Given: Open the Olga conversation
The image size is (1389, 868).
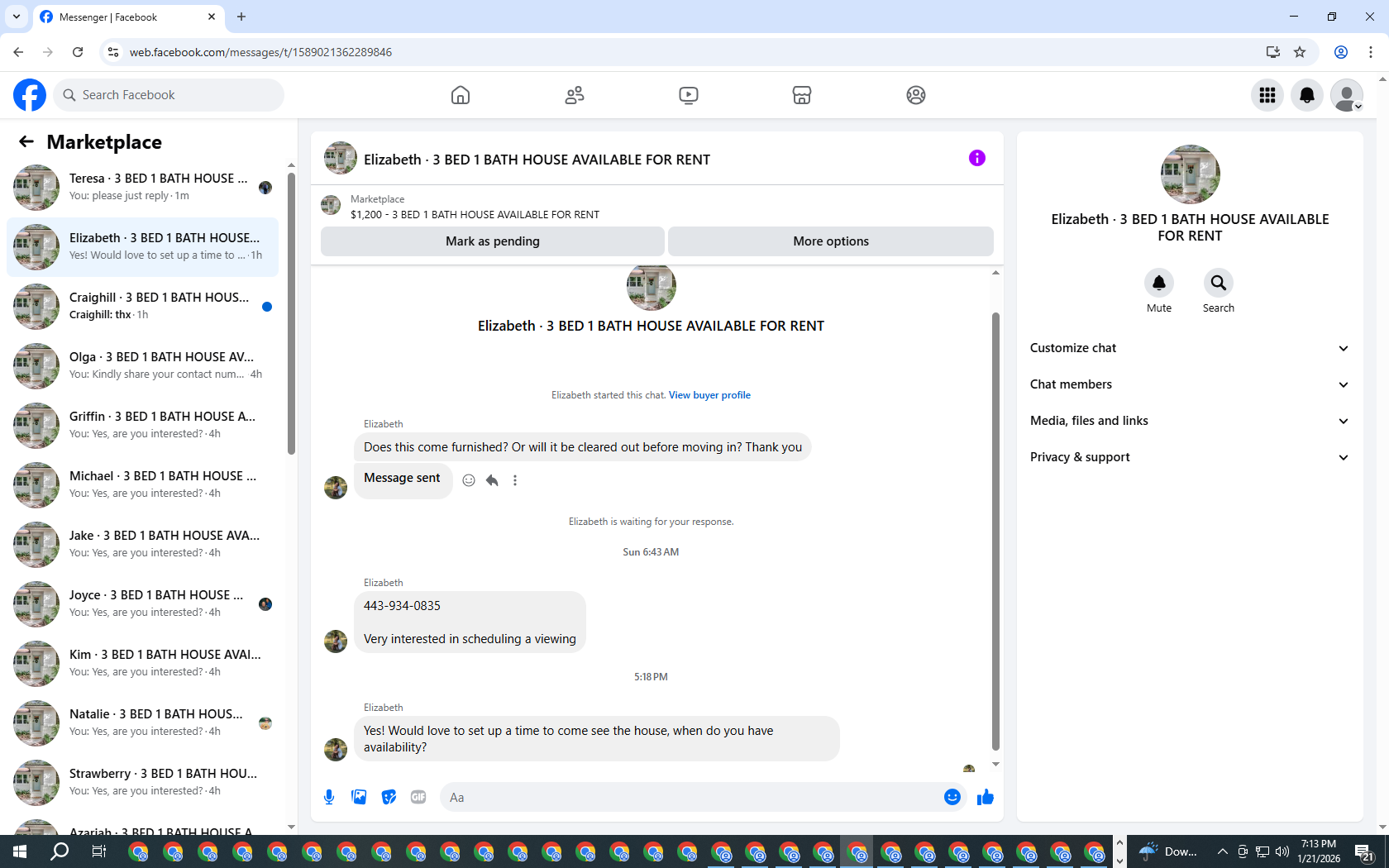Looking at the screenshot, I should pos(142,365).
